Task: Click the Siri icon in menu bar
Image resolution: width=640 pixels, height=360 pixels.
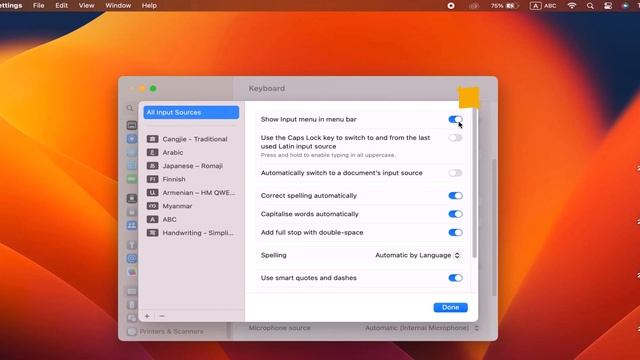Action: point(625,6)
